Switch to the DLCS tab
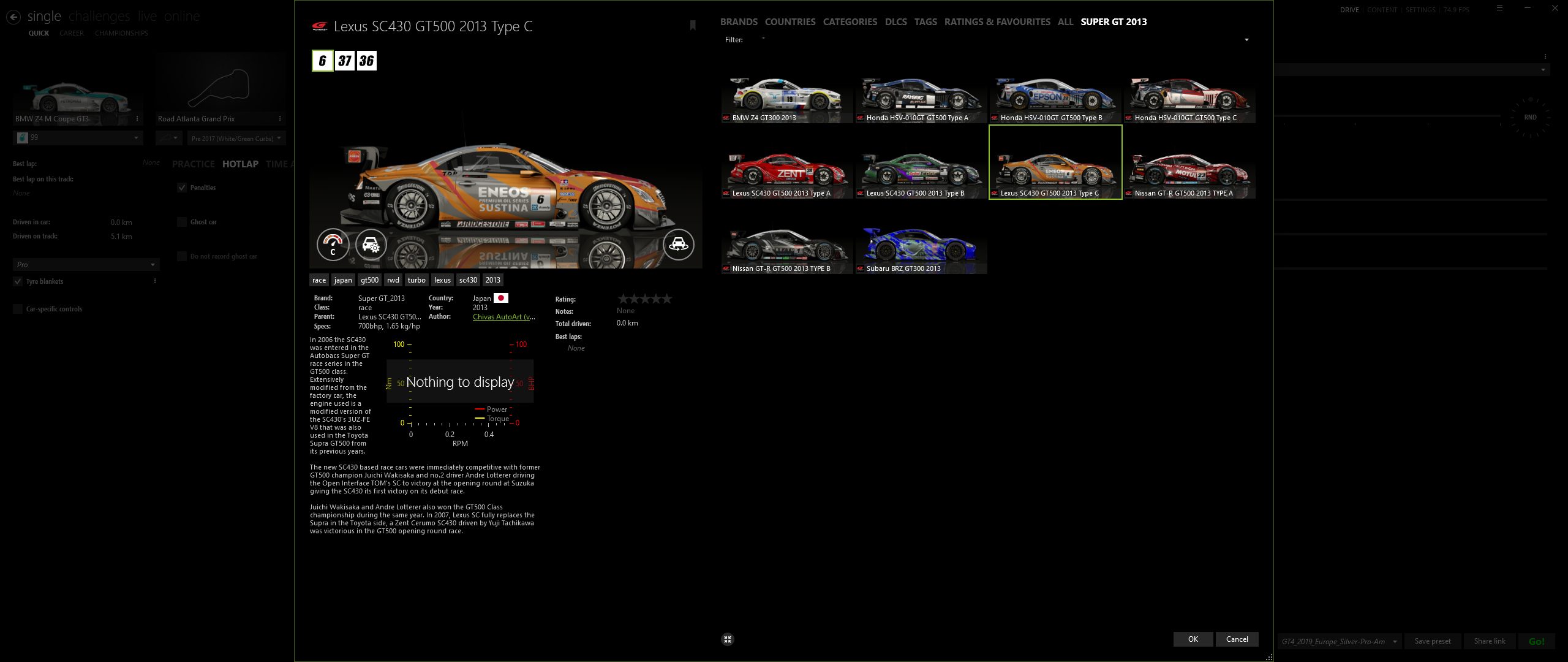1568x662 pixels. (x=896, y=21)
